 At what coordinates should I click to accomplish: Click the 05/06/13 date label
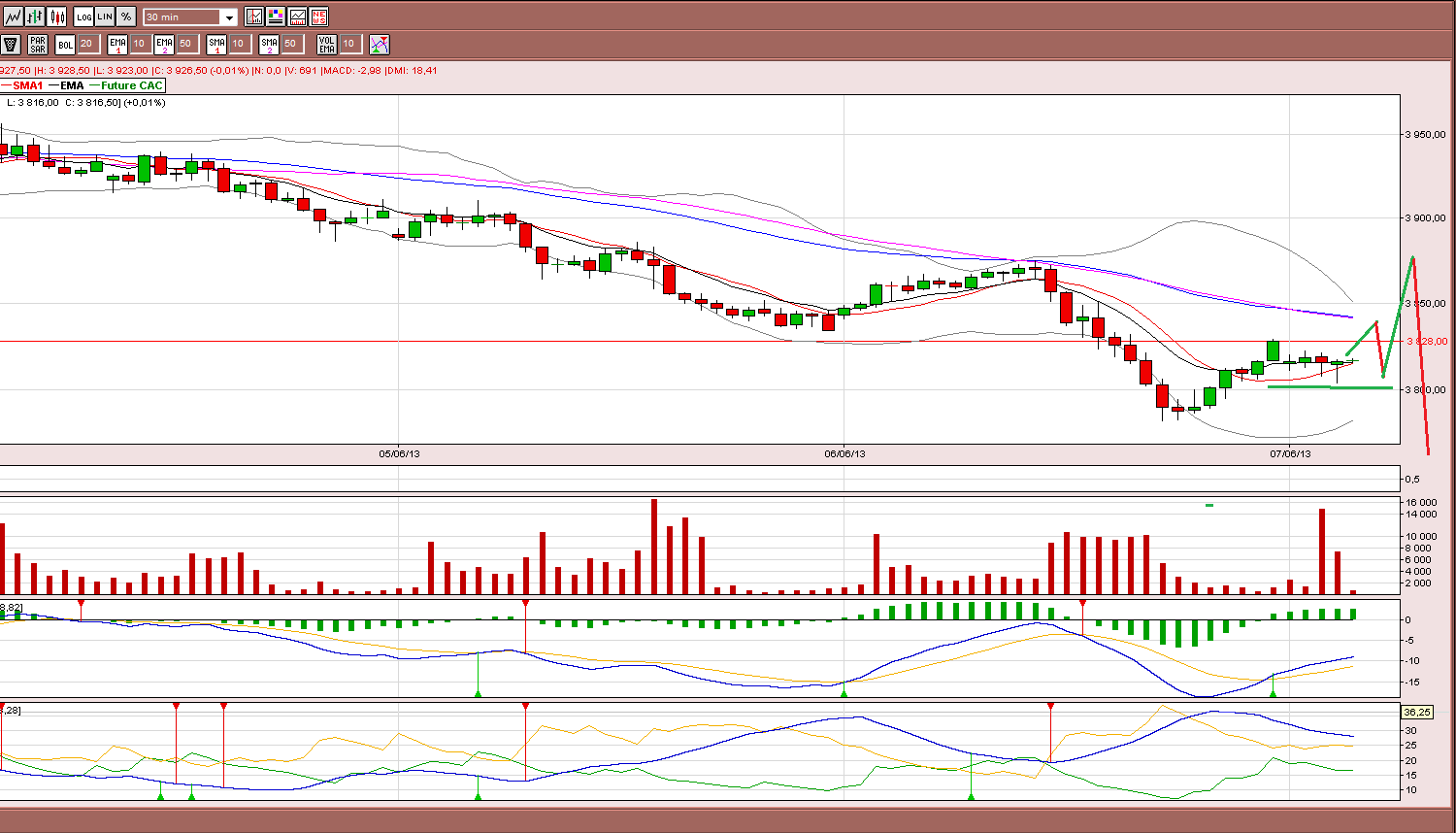[x=399, y=453]
